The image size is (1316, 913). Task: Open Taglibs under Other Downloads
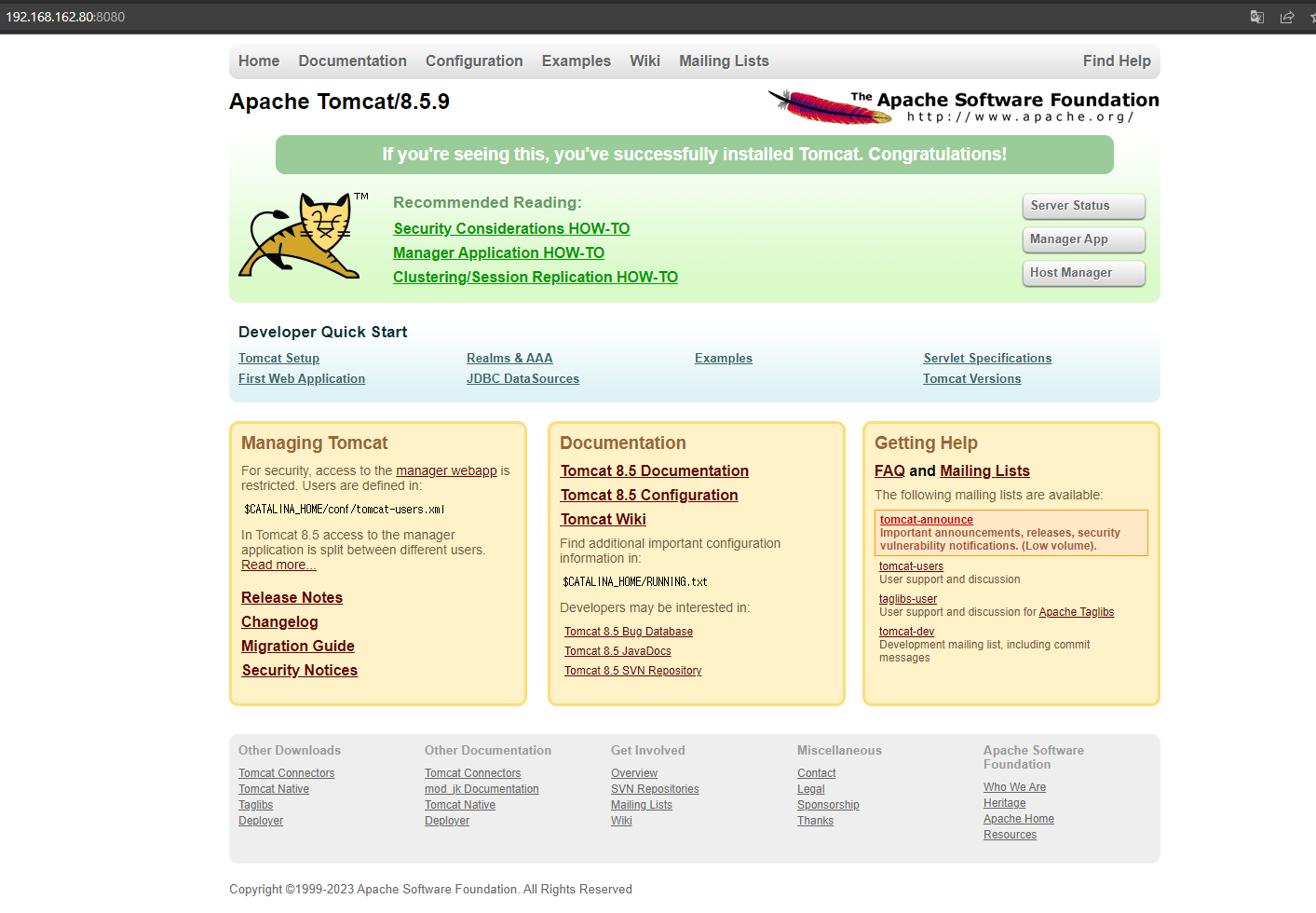(x=255, y=805)
